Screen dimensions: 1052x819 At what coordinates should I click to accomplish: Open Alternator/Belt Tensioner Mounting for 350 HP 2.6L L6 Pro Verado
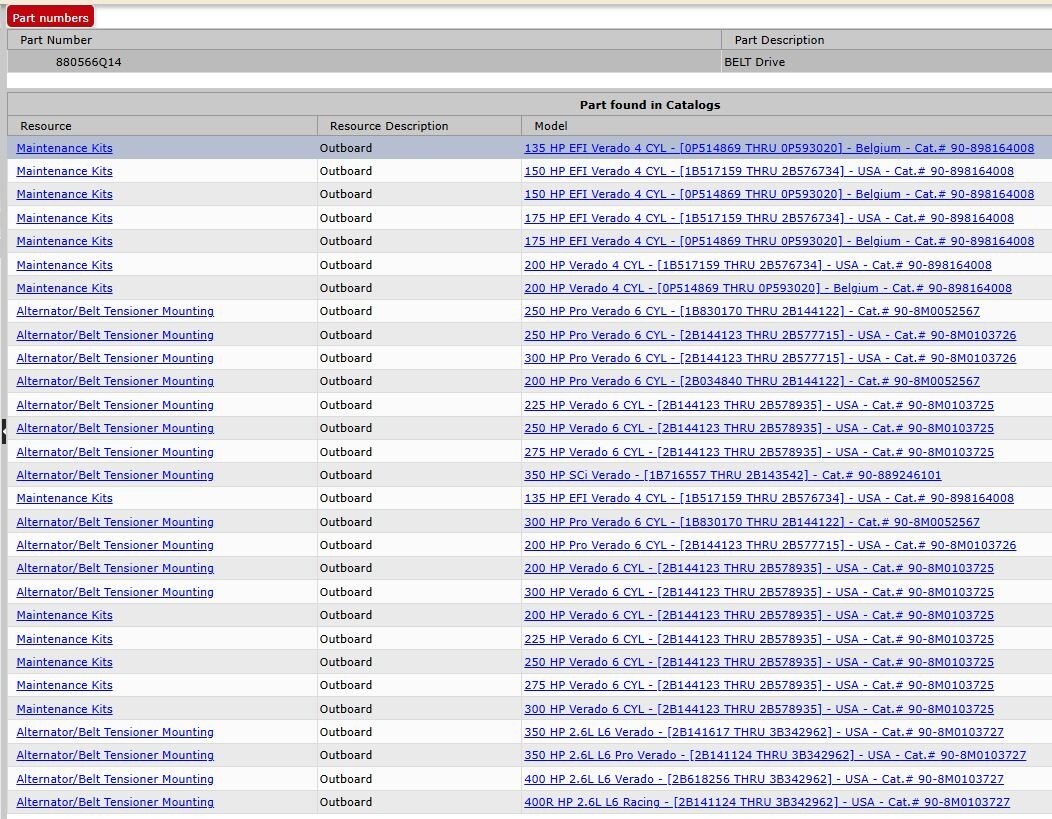point(115,755)
